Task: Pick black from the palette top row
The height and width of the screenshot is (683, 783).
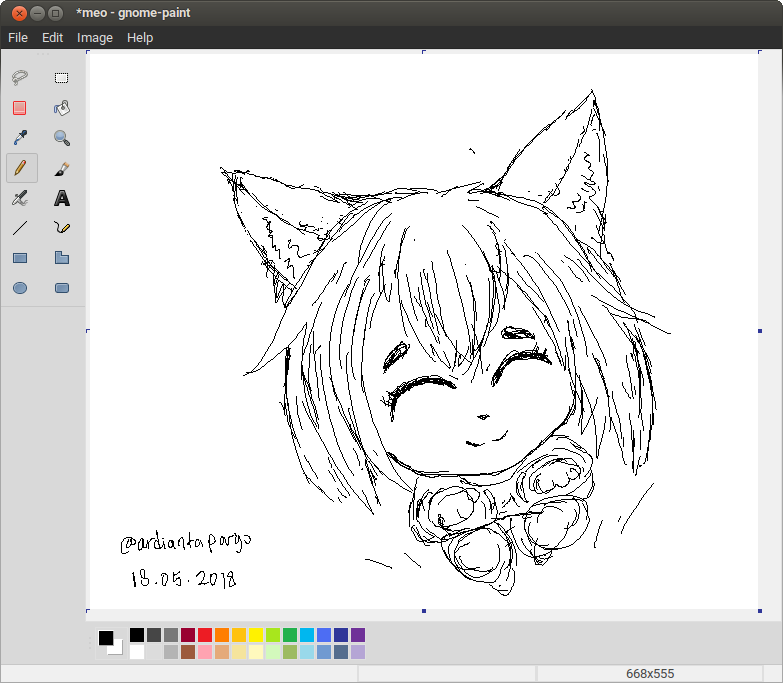Action: point(137,635)
